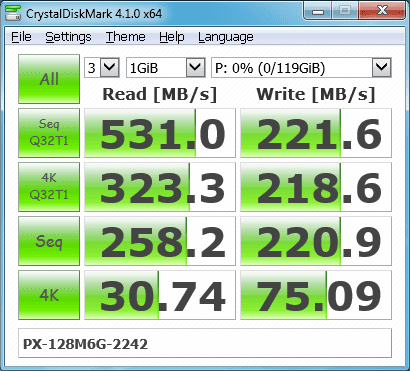Screen dimensions: 410x371
Task: Open the Help menu
Action: [x=172, y=37]
